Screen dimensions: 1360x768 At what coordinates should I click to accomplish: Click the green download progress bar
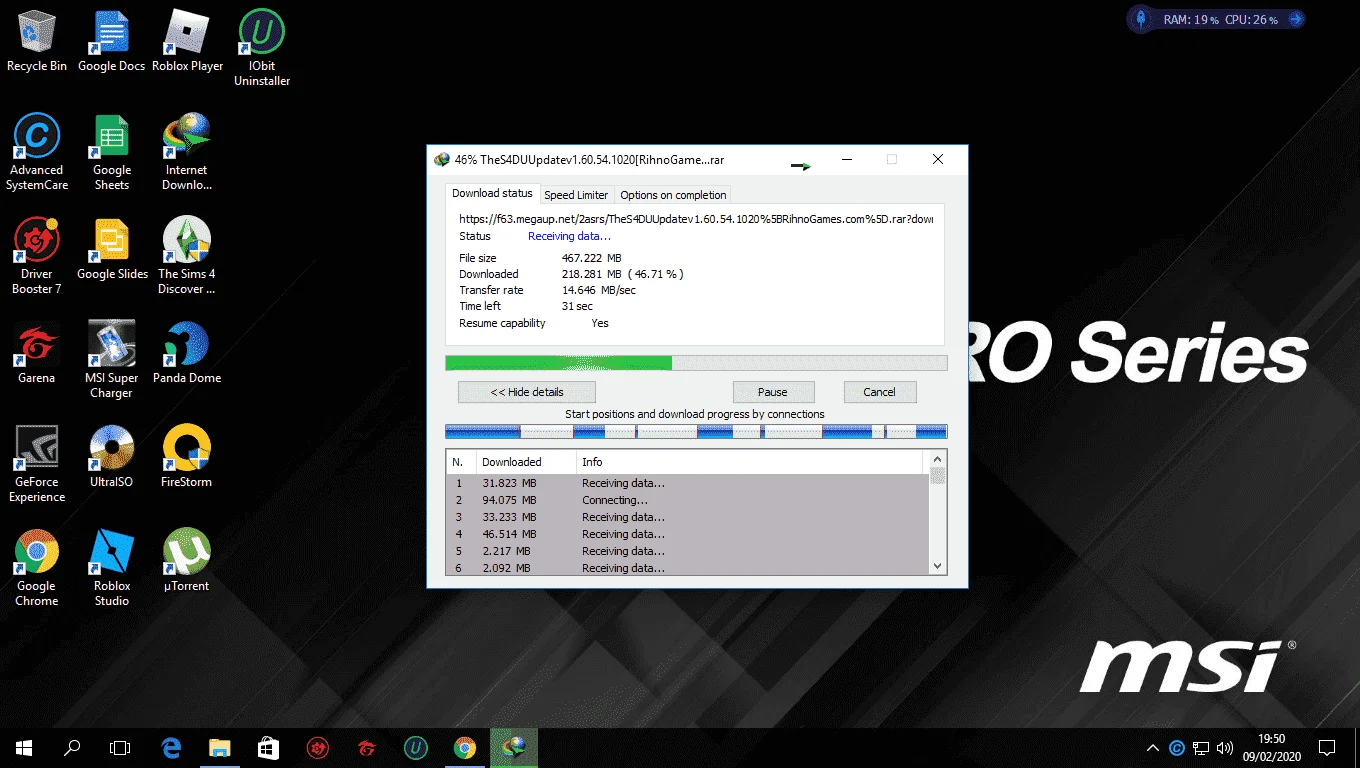point(696,363)
